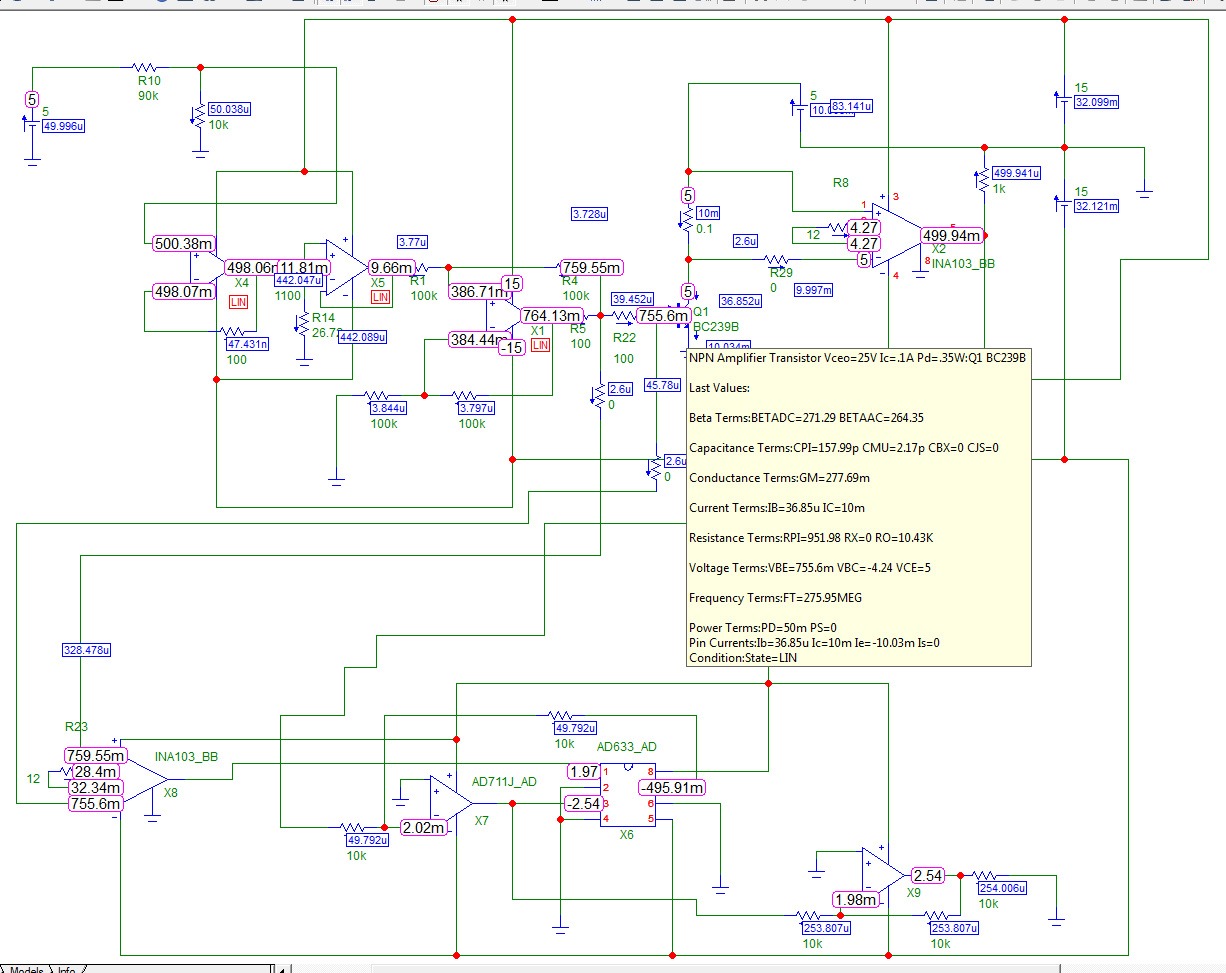Select the 1k resistor carrying 499.941u
This screenshot has height=973, width=1226.
click(984, 180)
